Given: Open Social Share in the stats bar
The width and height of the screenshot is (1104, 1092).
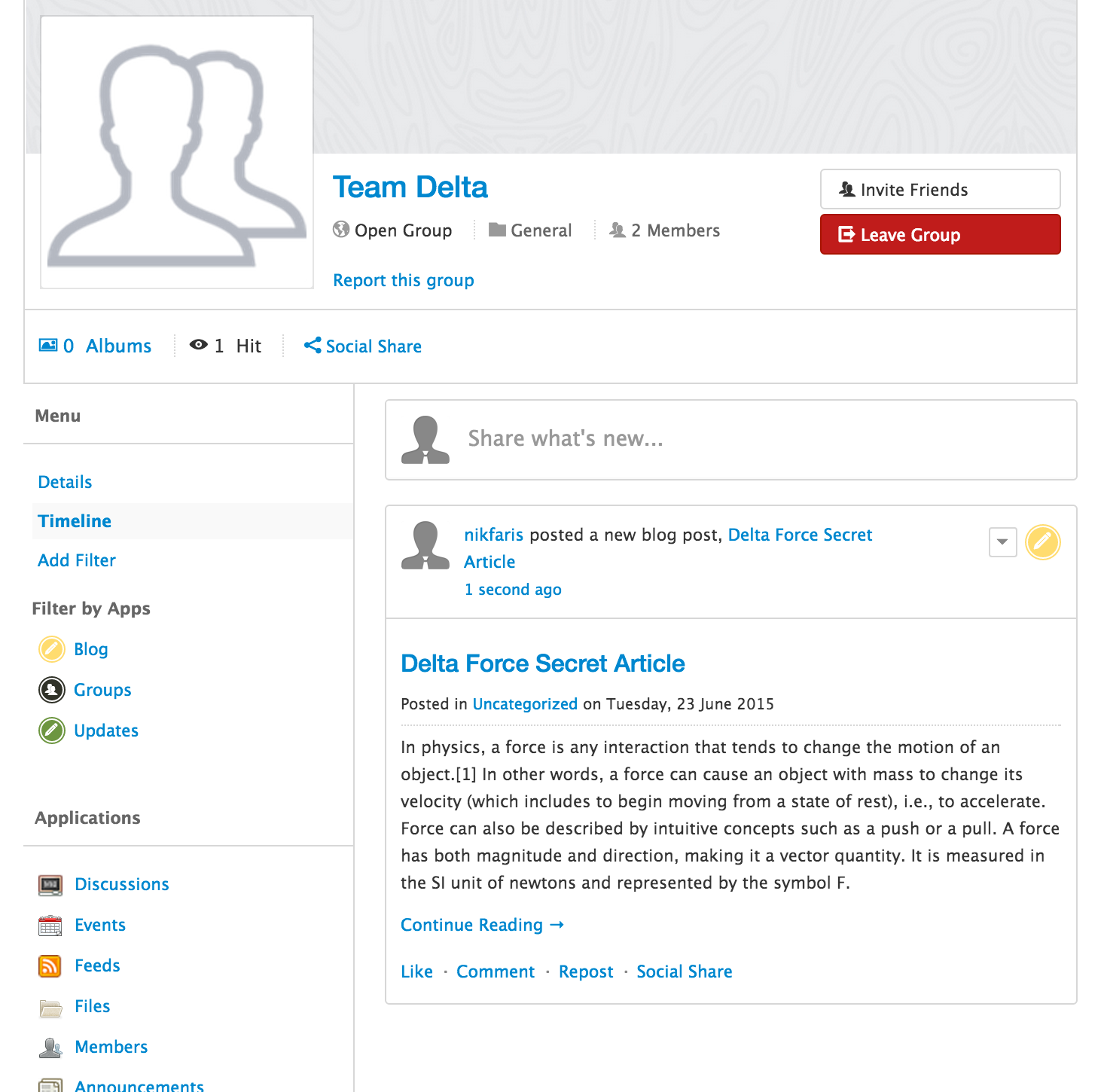Looking at the screenshot, I should point(363,346).
